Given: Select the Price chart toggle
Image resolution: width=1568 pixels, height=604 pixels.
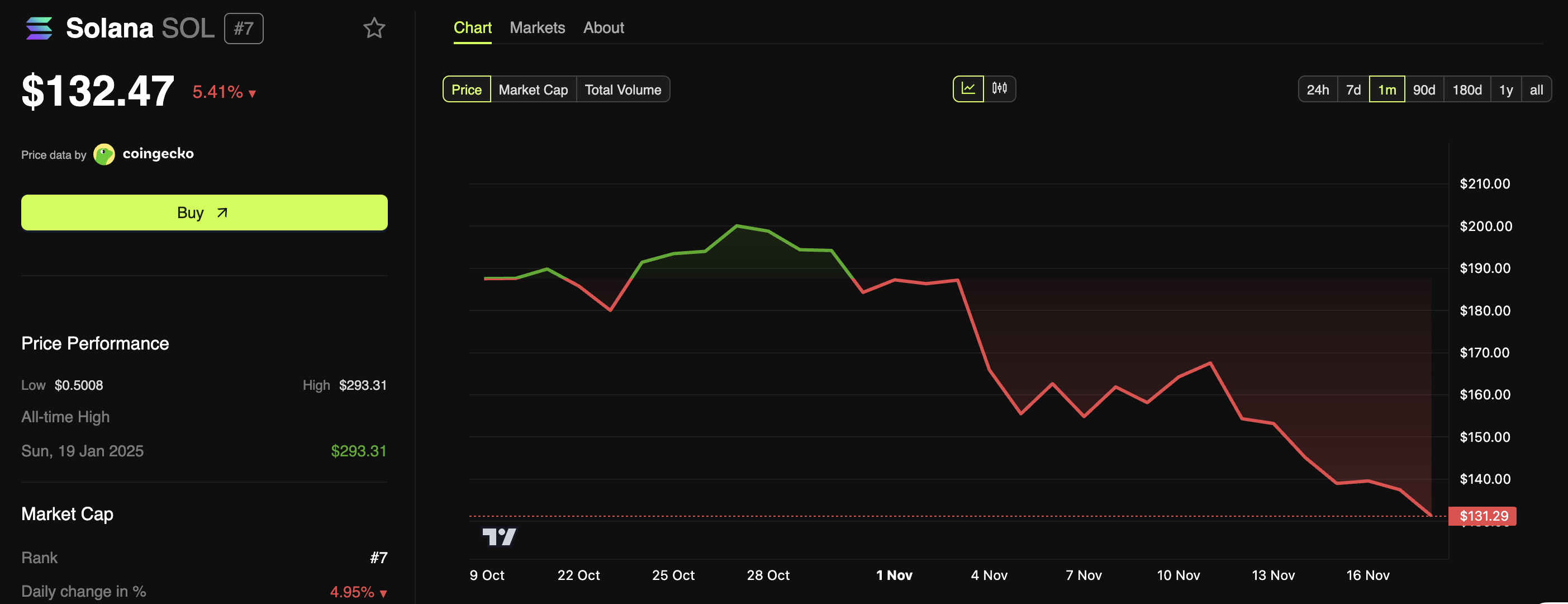Looking at the screenshot, I should click(x=466, y=89).
